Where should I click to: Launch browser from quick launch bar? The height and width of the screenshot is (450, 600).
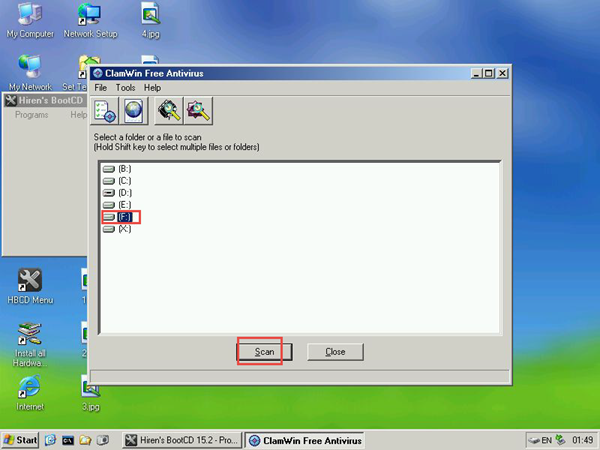pyautogui.click(x=50, y=440)
